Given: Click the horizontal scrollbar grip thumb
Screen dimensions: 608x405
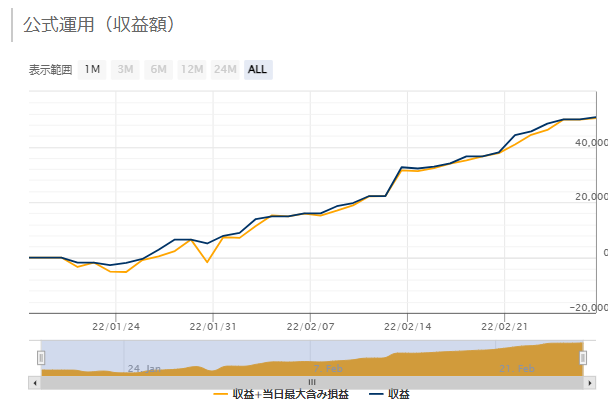Looking at the screenshot, I should click(312, 383).
